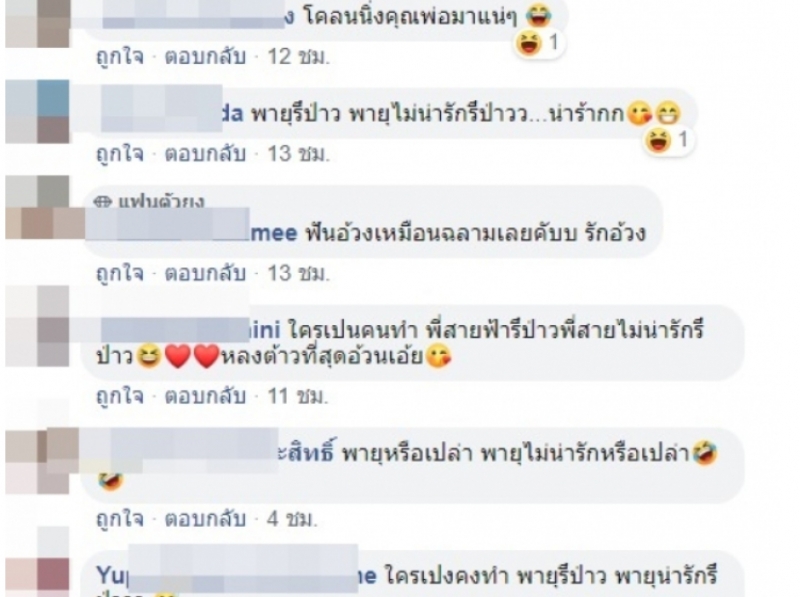
Task: Reply to the comment posted 12 ชม. ago
Action: [205, 56]
